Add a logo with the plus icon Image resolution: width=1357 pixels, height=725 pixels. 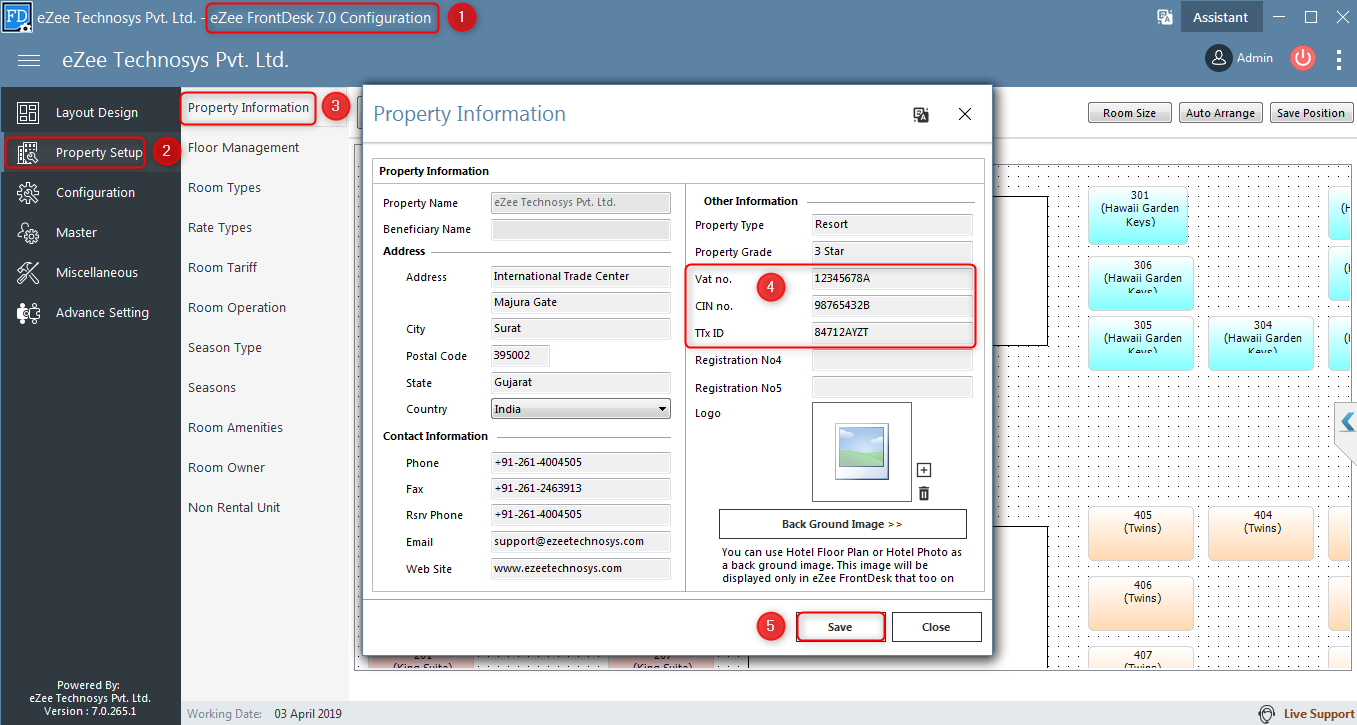click(x=924, y=470)
